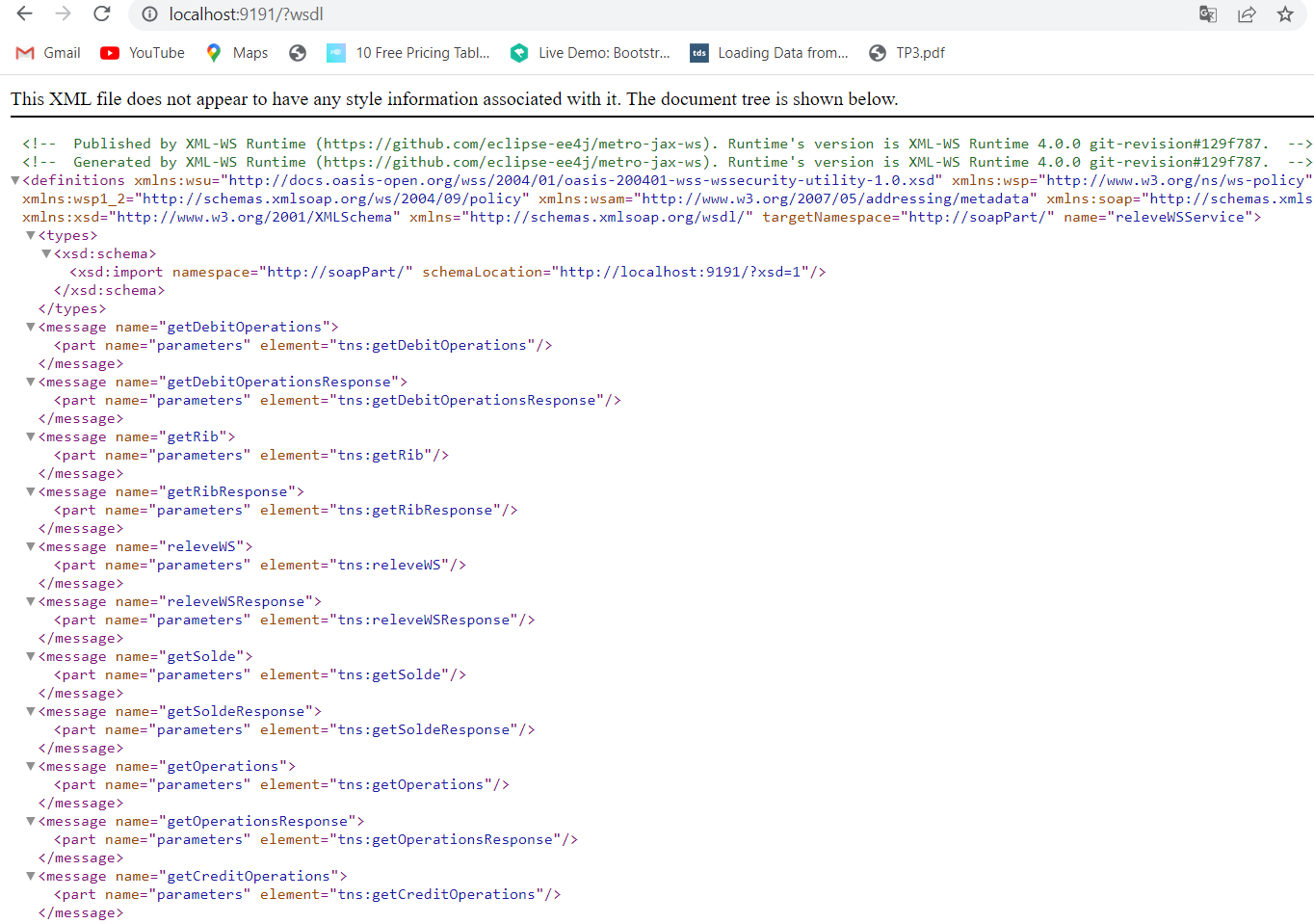Collapse the getSolde message node

[31, 656]
